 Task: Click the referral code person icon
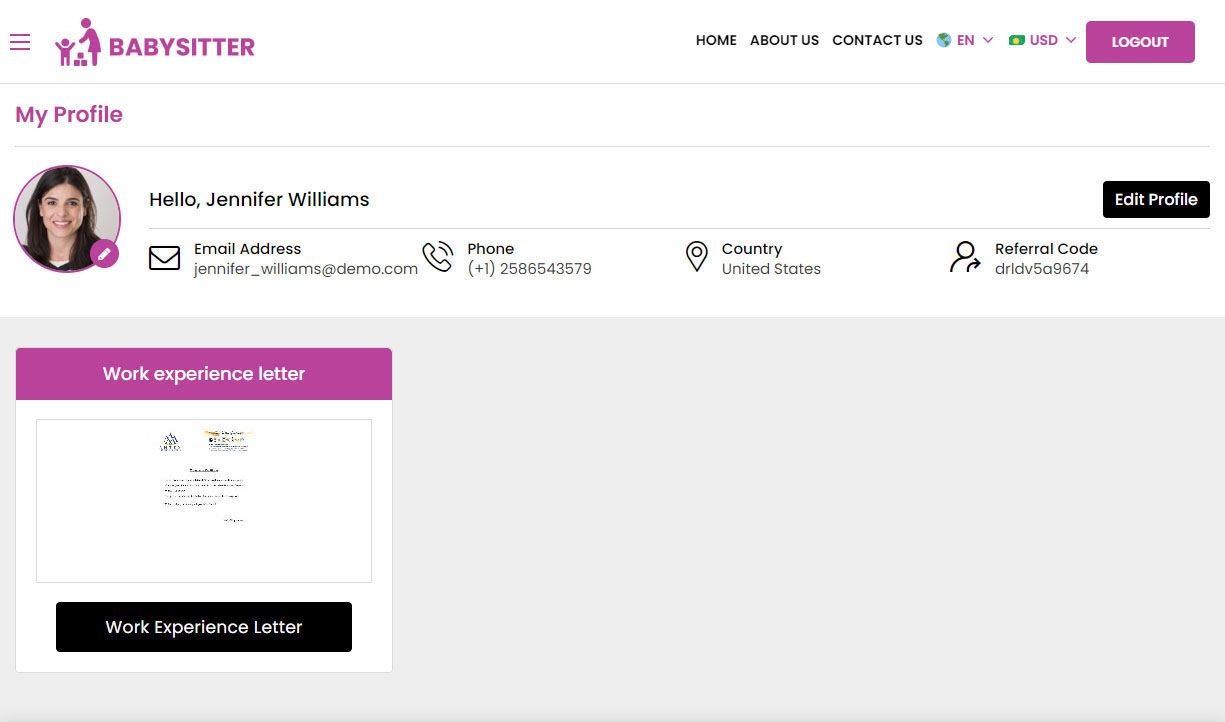965,257
